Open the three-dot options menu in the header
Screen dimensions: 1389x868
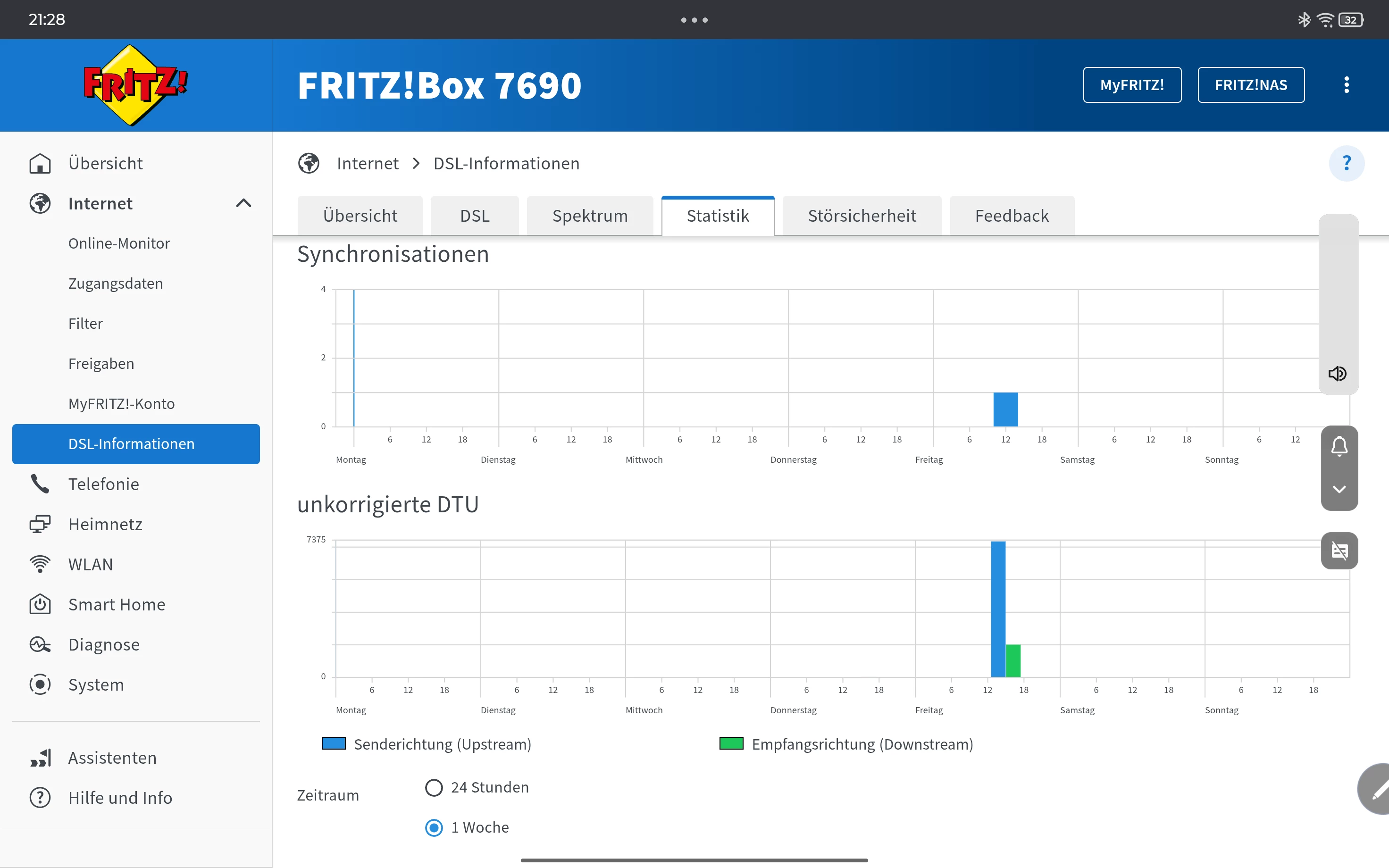click(x=1346, y=85)
